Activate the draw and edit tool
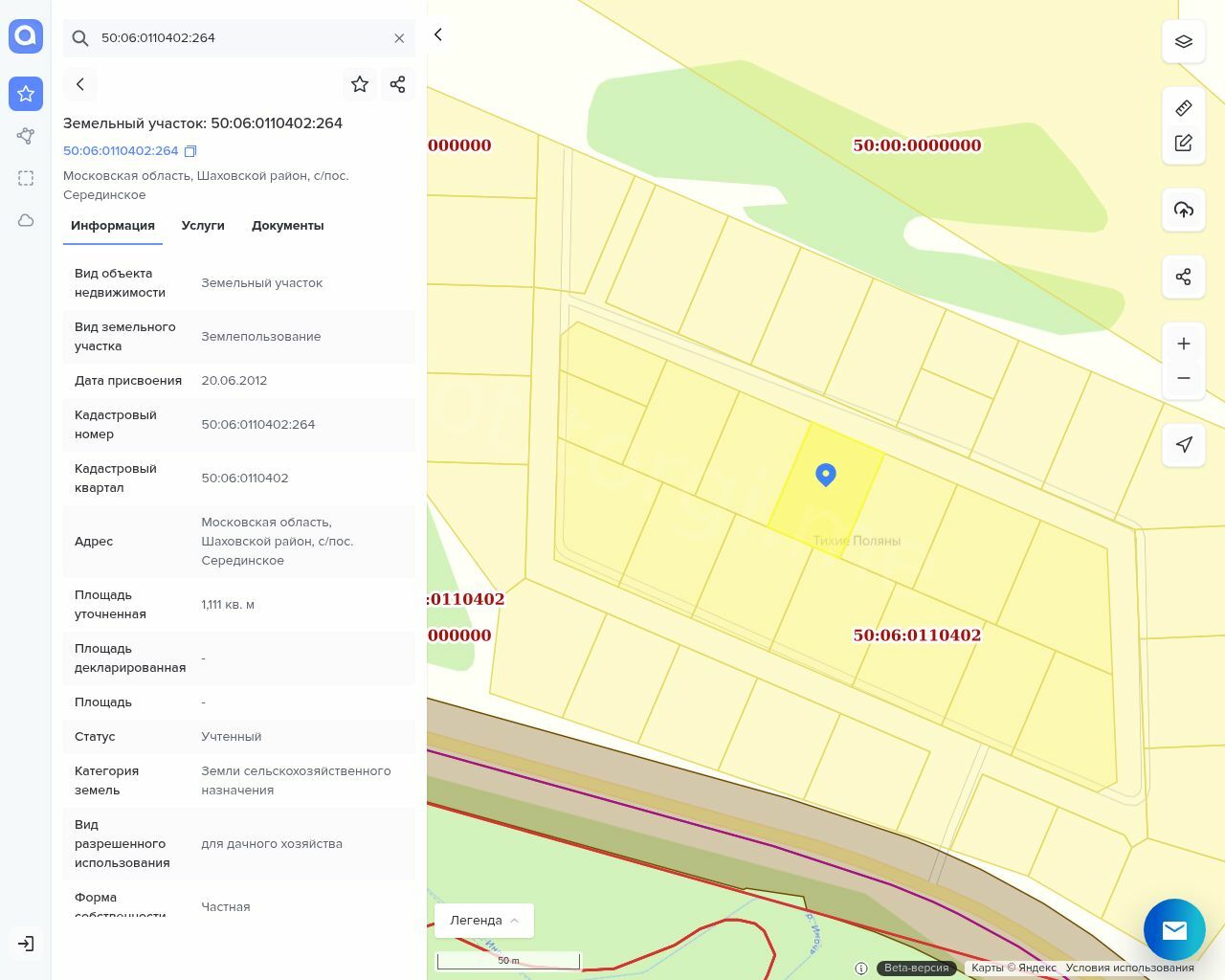Image resolution: width=1225 pixels, height=980 pixels. click(1183, 143)
